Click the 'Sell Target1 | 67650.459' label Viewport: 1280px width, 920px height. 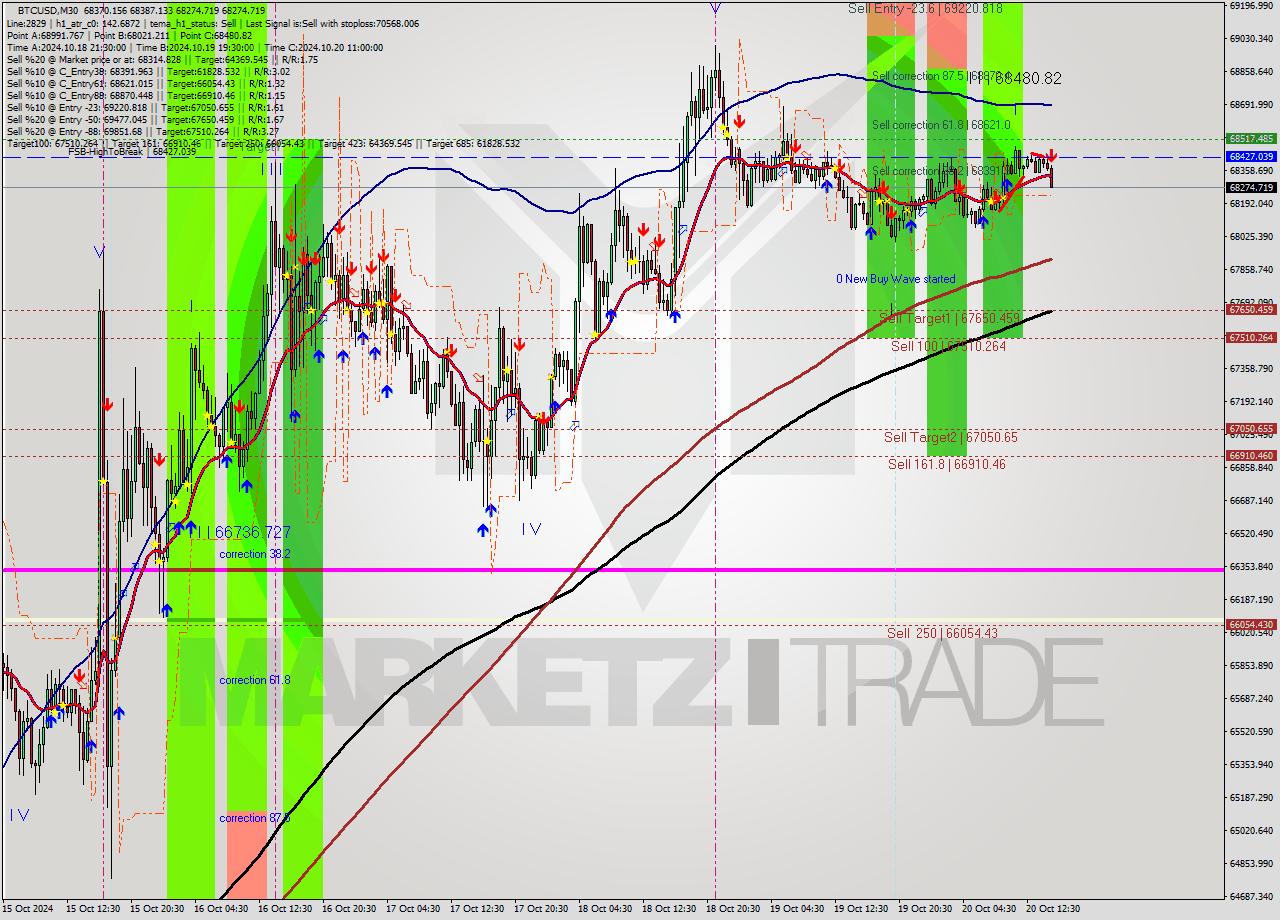pyautogui.click(x=949, y=318)
